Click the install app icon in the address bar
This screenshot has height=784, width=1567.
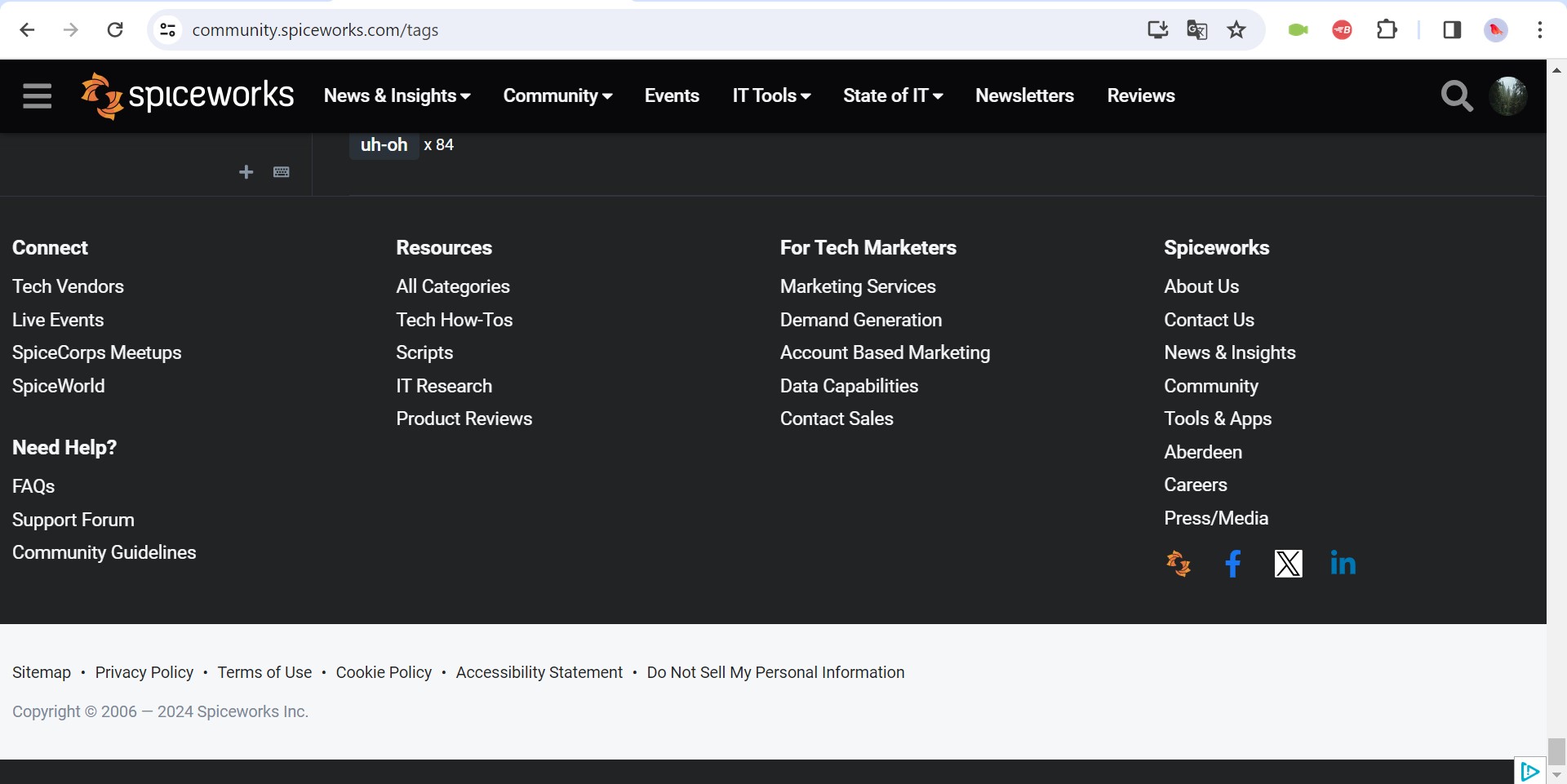tap(1157, 30)
